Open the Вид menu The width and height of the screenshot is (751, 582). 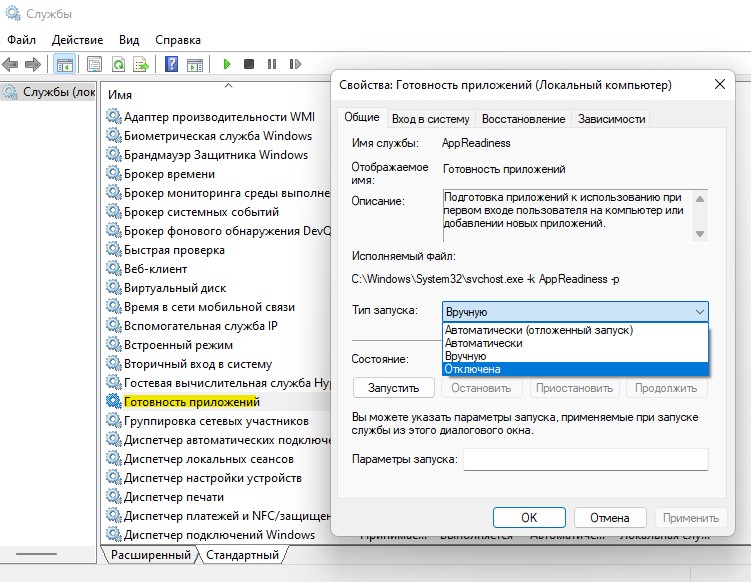click(x=129, y=40)
